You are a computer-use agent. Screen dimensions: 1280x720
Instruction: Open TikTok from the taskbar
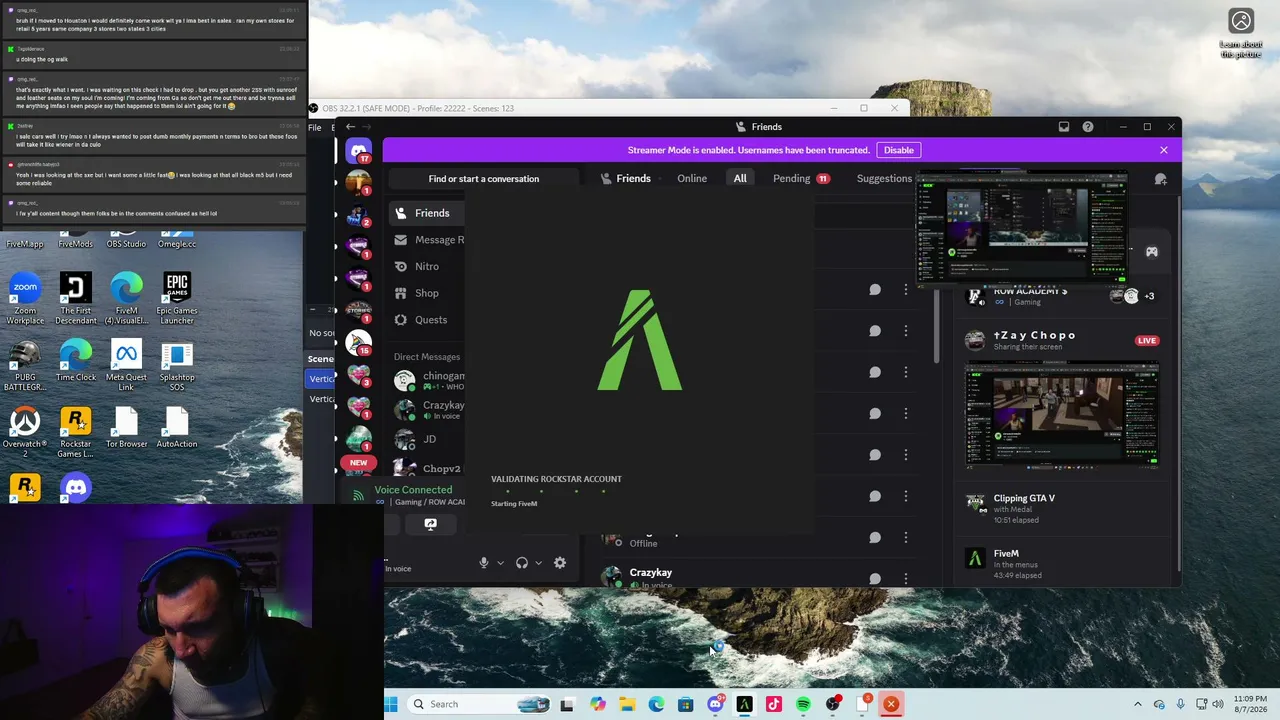(773, 704)
